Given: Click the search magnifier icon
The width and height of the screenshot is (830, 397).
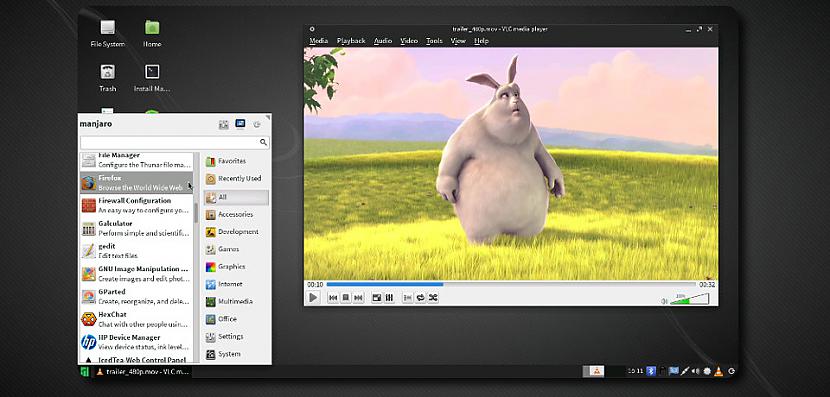Looking at the screenshot, I should [263, 142].
